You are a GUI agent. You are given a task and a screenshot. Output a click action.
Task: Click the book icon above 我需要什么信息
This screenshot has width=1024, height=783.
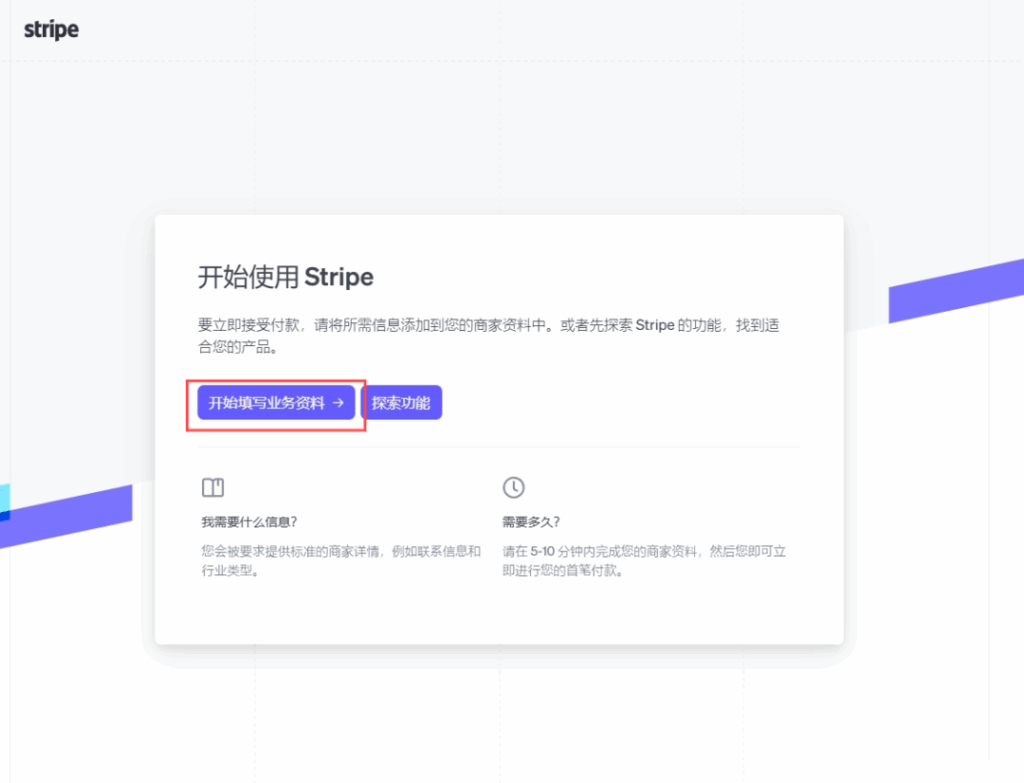pyautogui.click(x=213, y=487)
